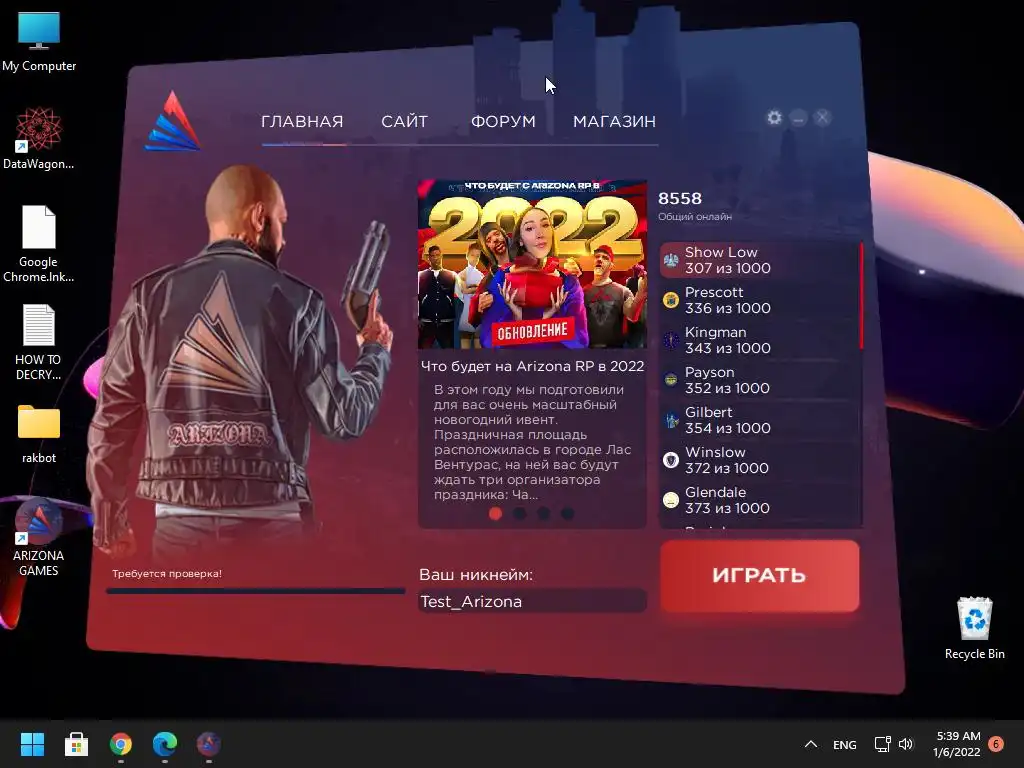Focus the nickname field Test_Arizona

point(532,601)
